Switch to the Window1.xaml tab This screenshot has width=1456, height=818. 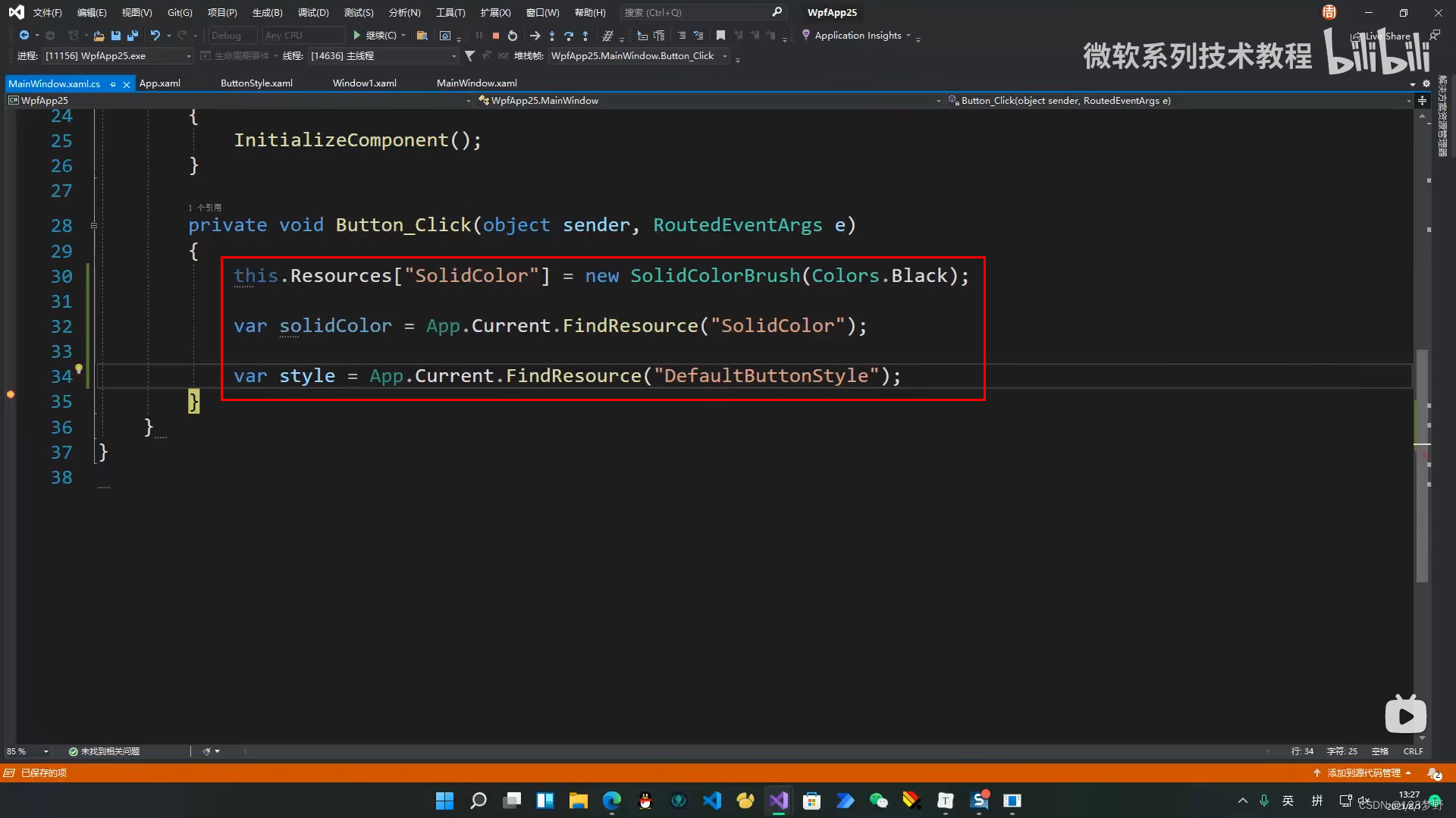point(365,83)
